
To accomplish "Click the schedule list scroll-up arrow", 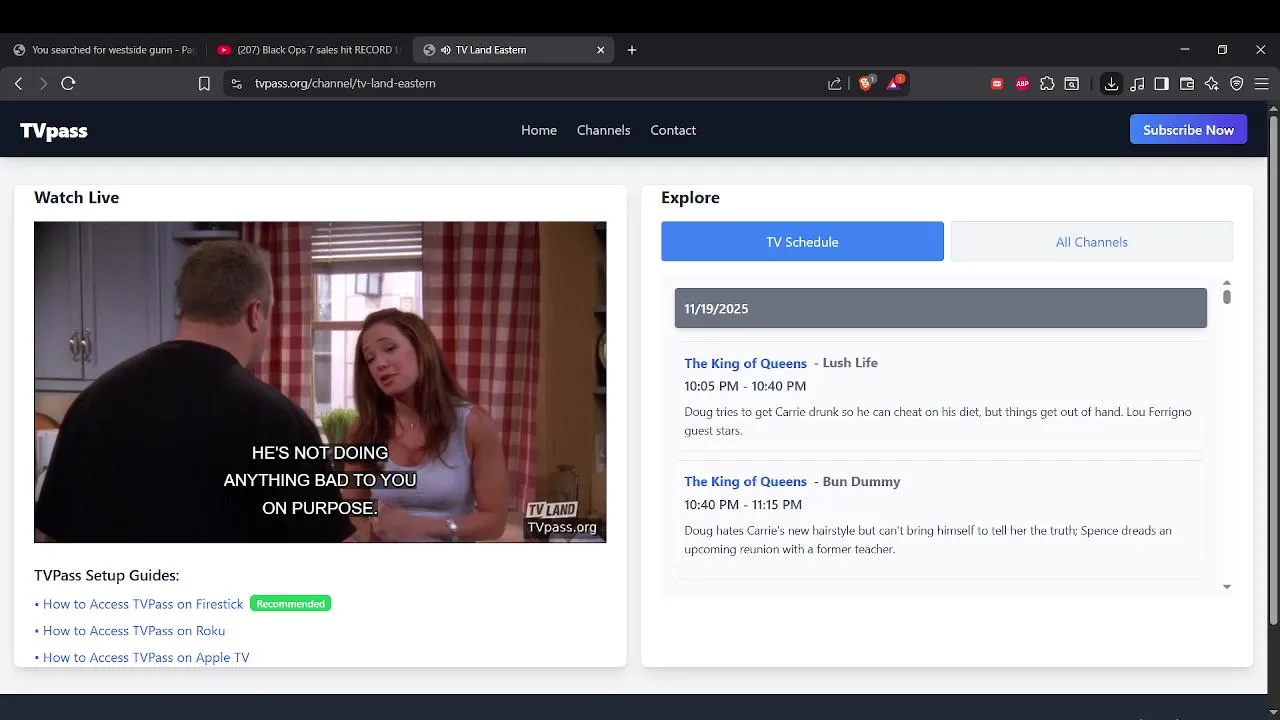I will 1227,283.
